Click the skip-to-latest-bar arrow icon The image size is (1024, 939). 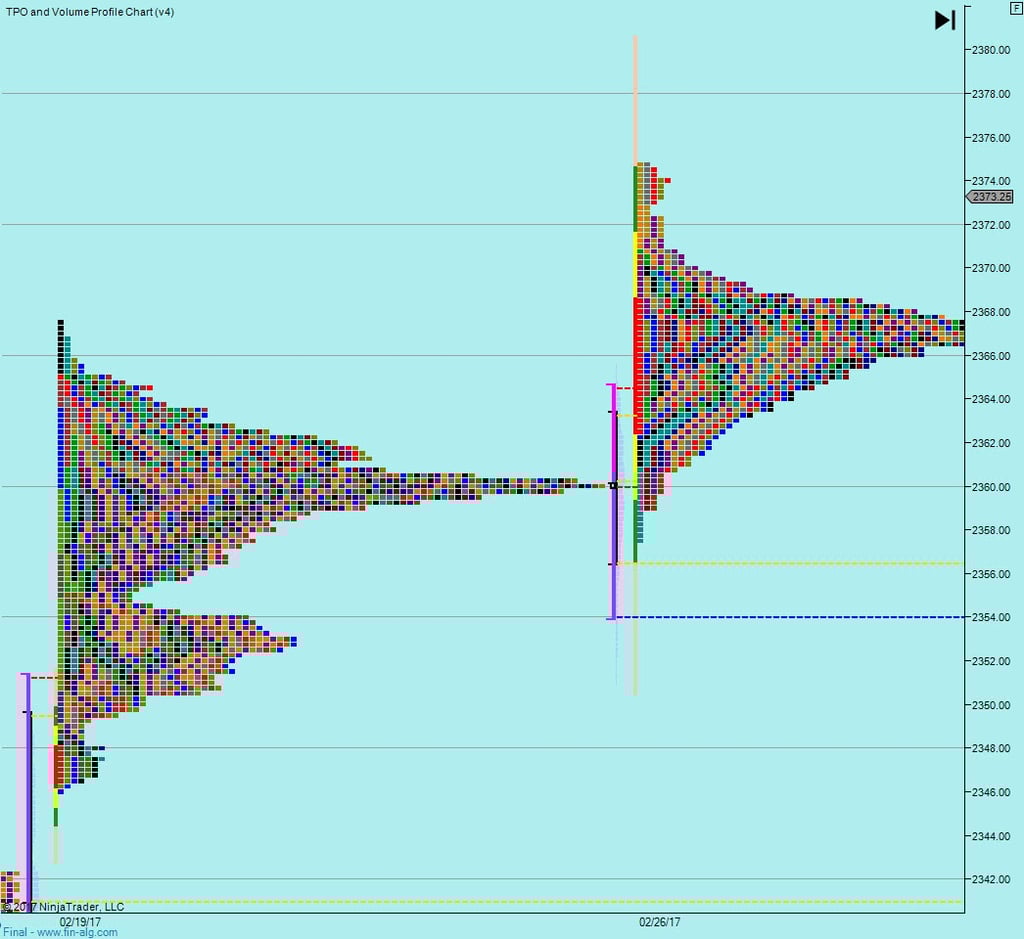tap(945, 20)
